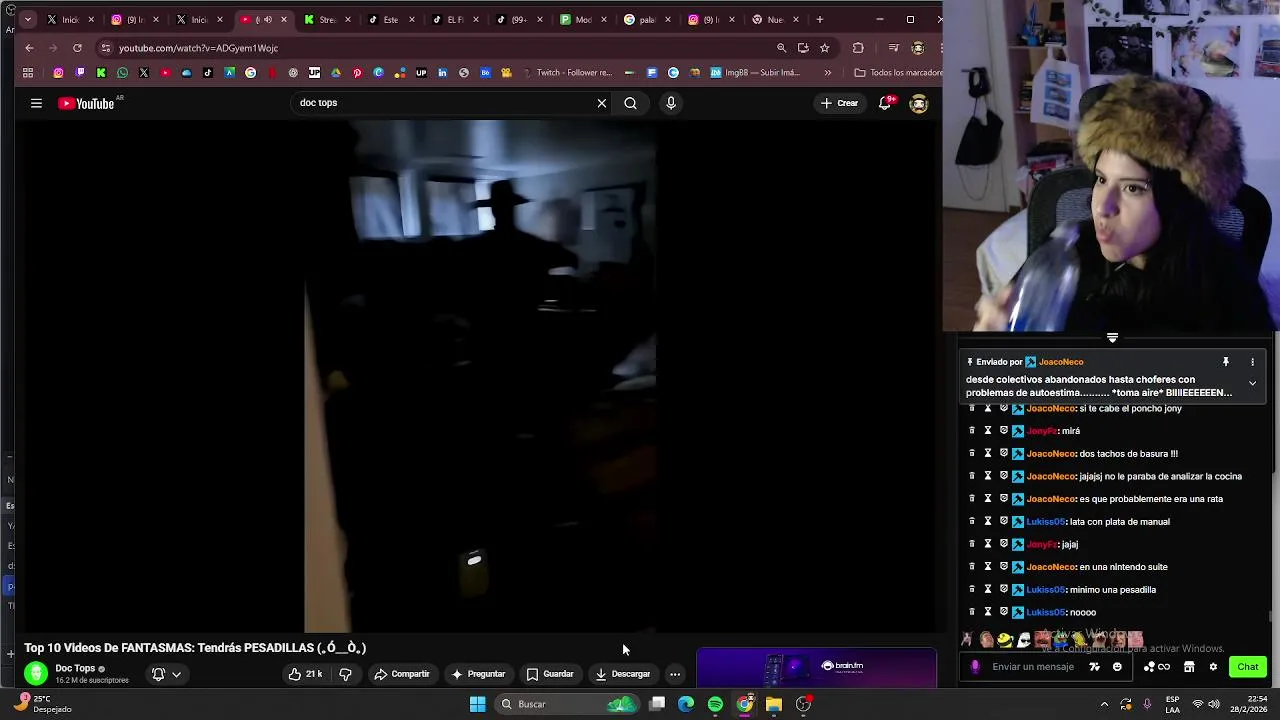Image resolution: width=1280 pixels, height=720 pixels.
Task: Like the video with 21 k thumbs-up
Action: coord(306,674)
